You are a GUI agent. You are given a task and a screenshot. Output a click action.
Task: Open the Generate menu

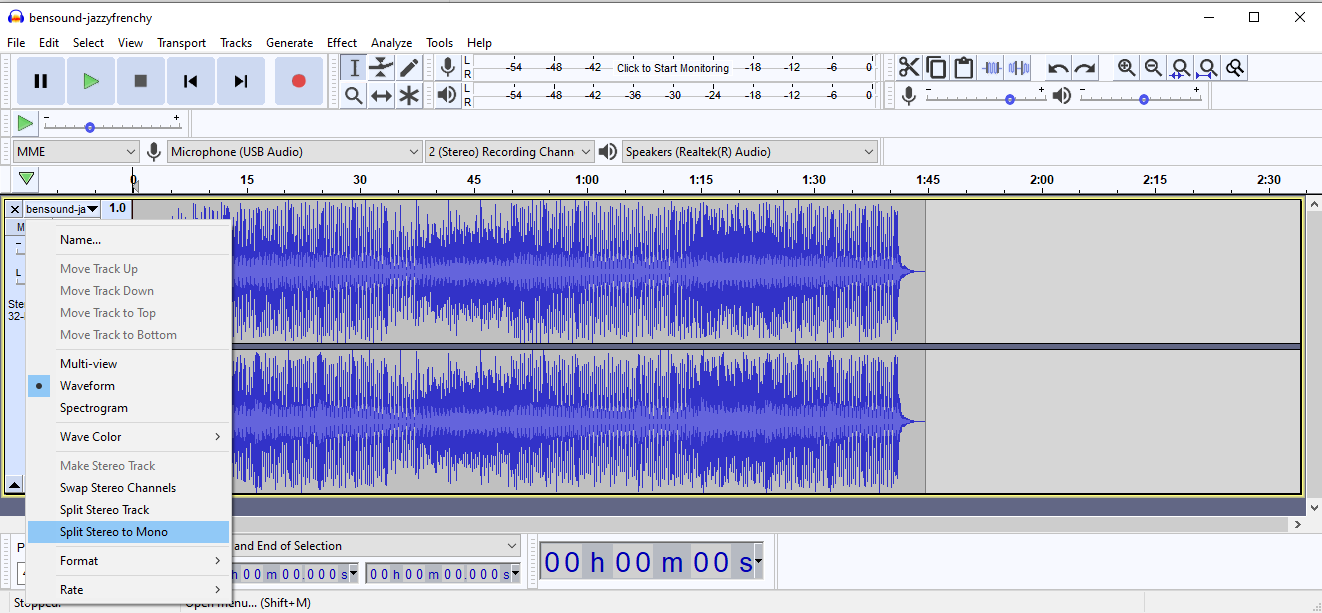(289, 42)
